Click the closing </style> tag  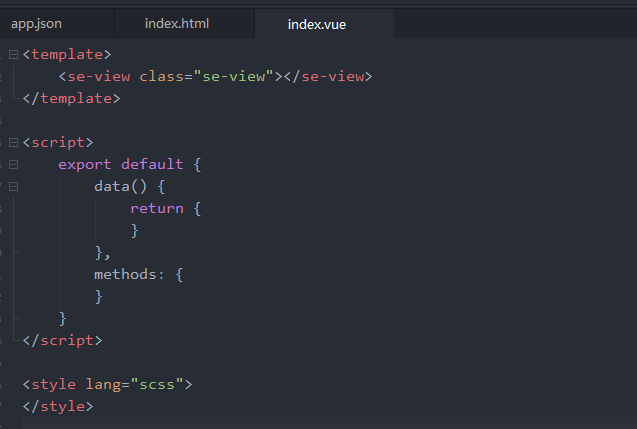pos(58,406)
